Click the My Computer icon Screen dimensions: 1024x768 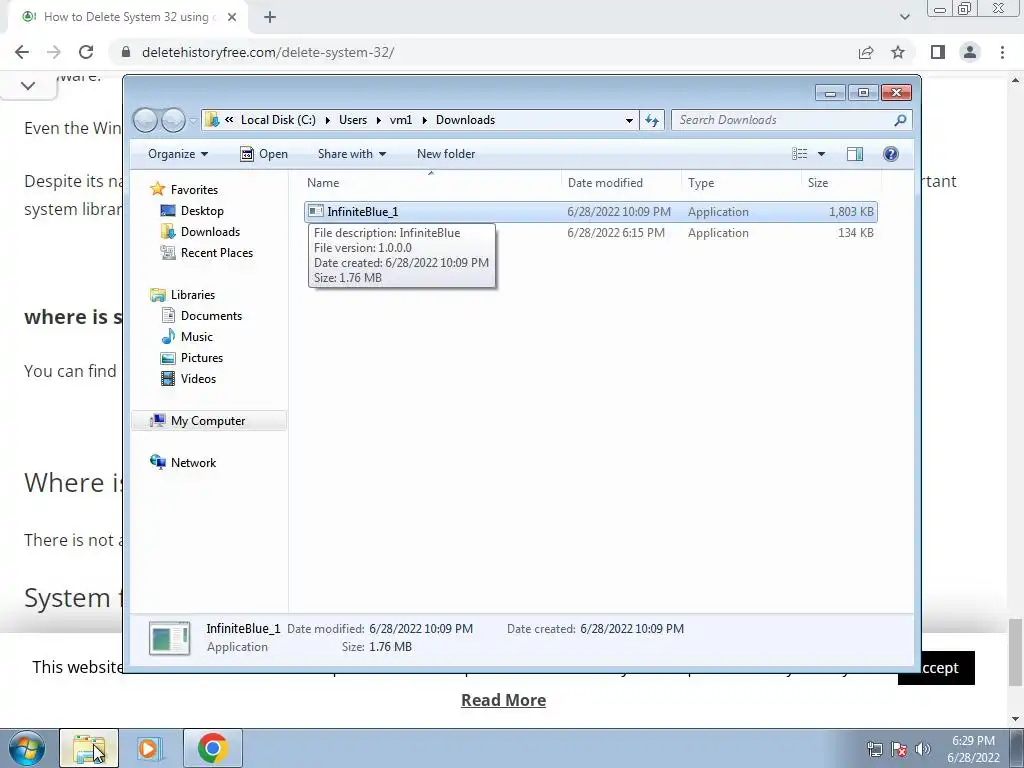point(157,421)
